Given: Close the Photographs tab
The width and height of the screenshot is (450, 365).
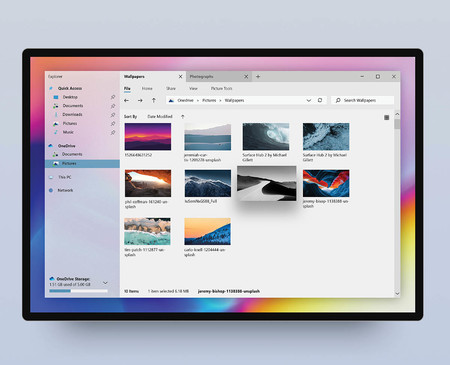Looking at the screenshot, I should click(246, 77).
